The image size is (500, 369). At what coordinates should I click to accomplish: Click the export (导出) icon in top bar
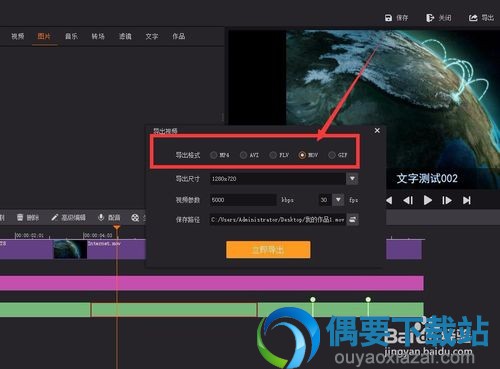(x=473, y=18)
